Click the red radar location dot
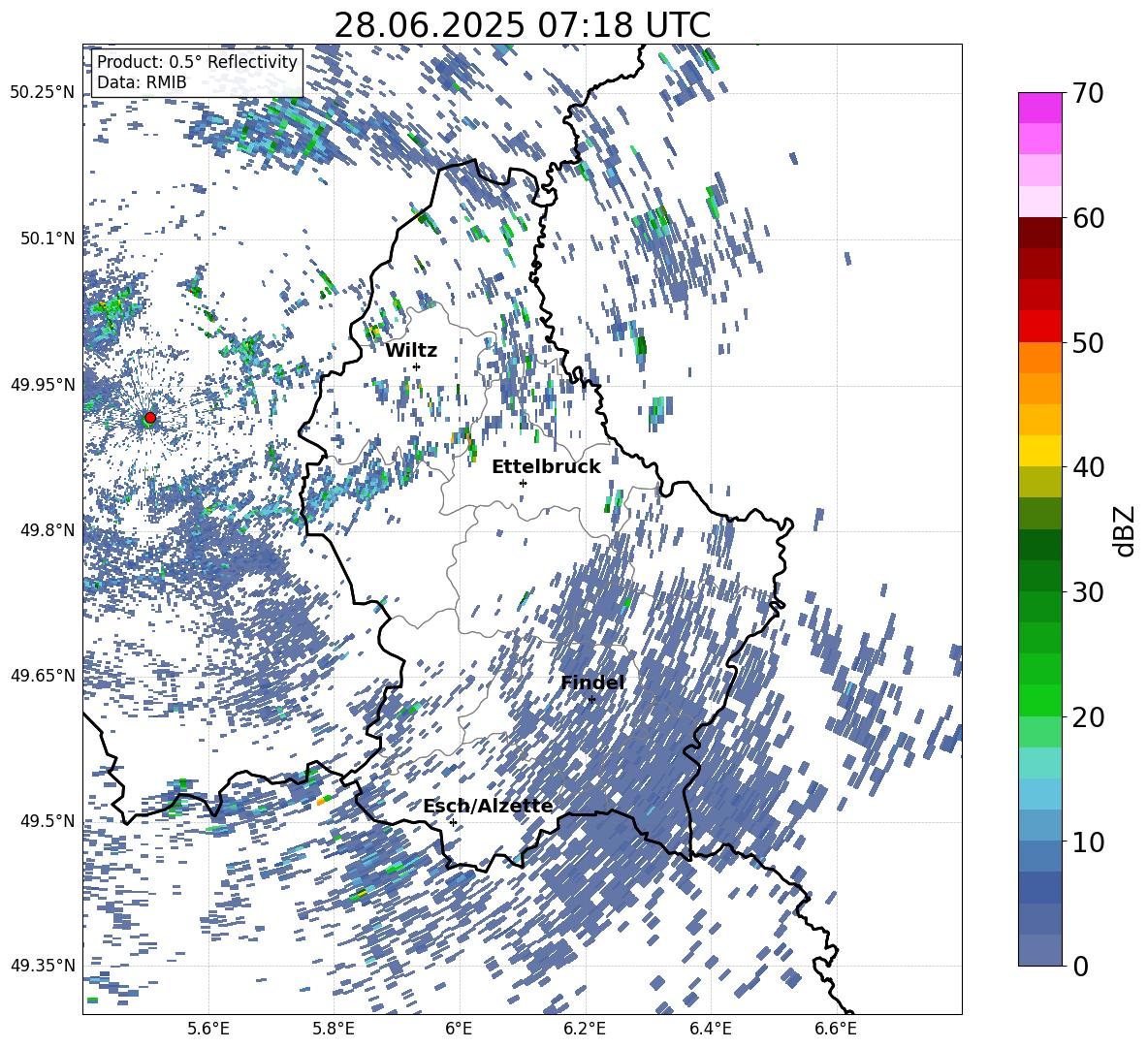1148x1048 pixels. point(150,418)
